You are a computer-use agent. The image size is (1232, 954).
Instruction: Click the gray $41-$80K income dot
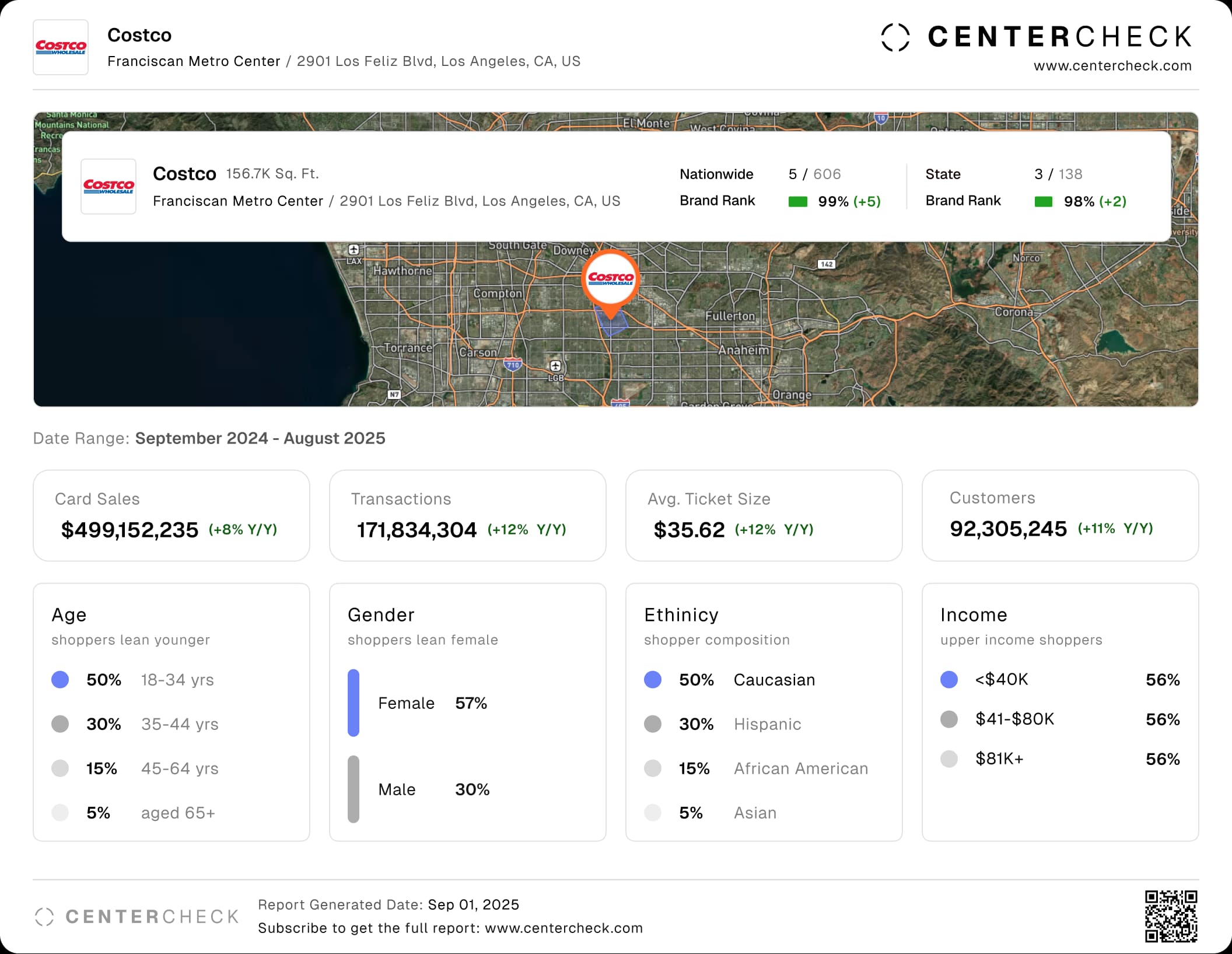(949, 719)
